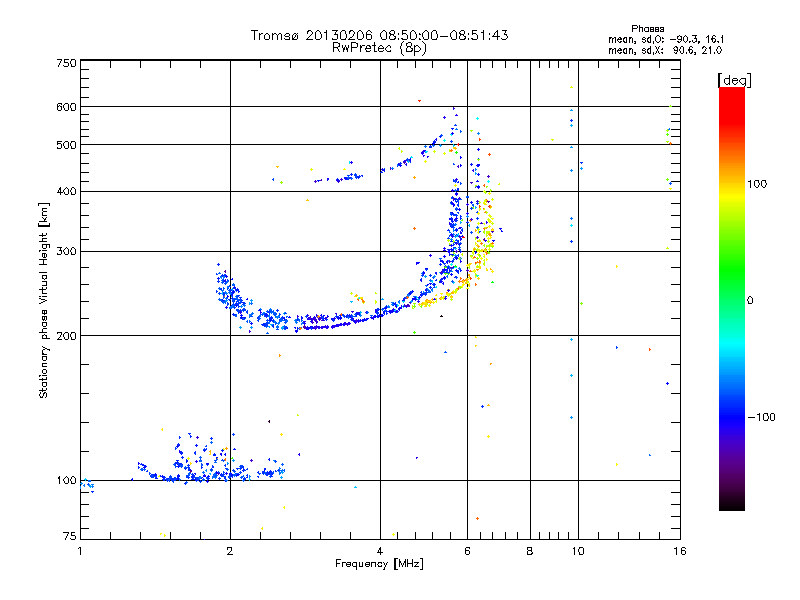Click the x-axis tick label '6'
Screen dimensions: 800x600
tap(467, 551)
